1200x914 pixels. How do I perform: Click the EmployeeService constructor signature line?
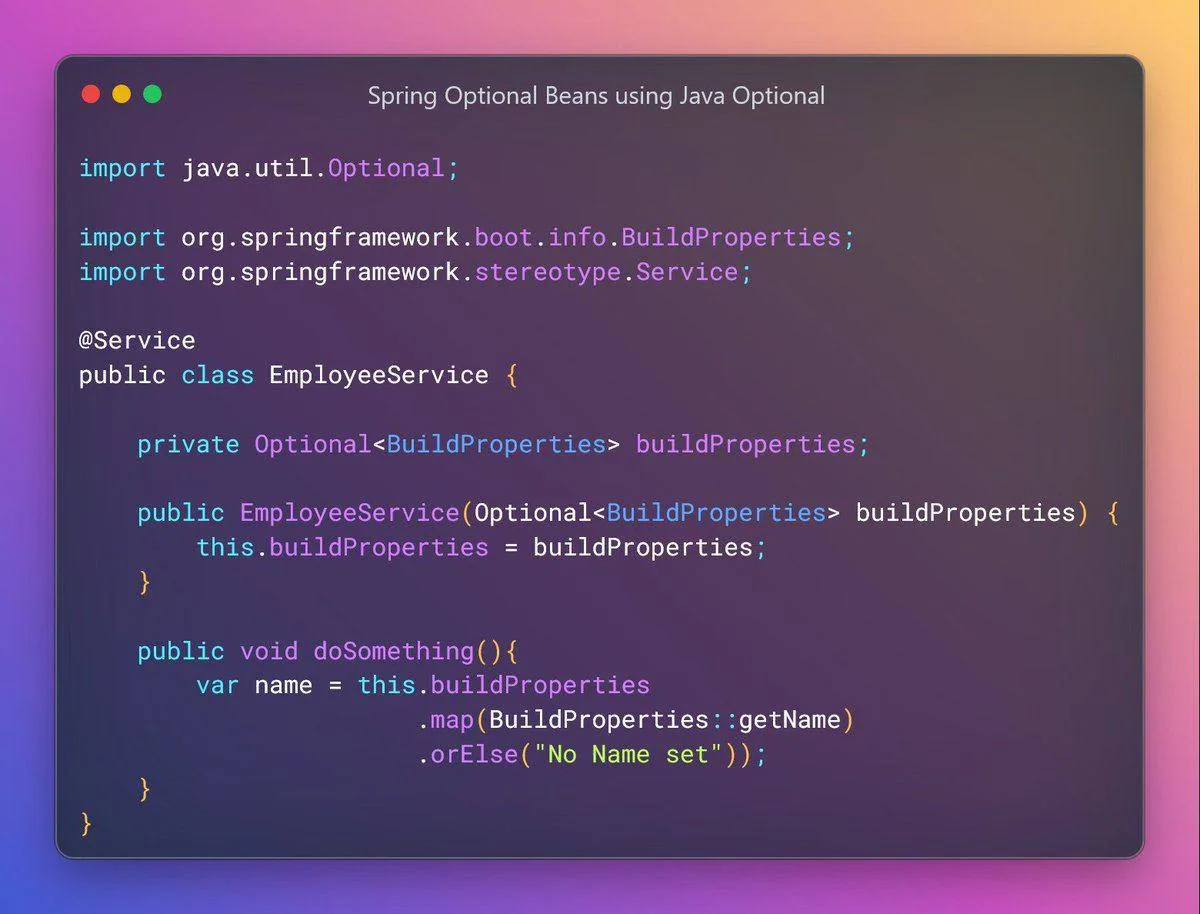coord(628,513)
